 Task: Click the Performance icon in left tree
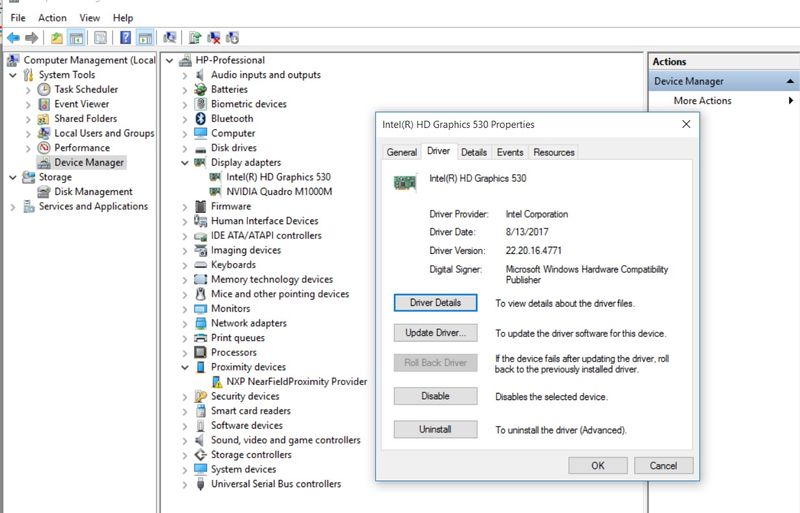pos(44,148)
